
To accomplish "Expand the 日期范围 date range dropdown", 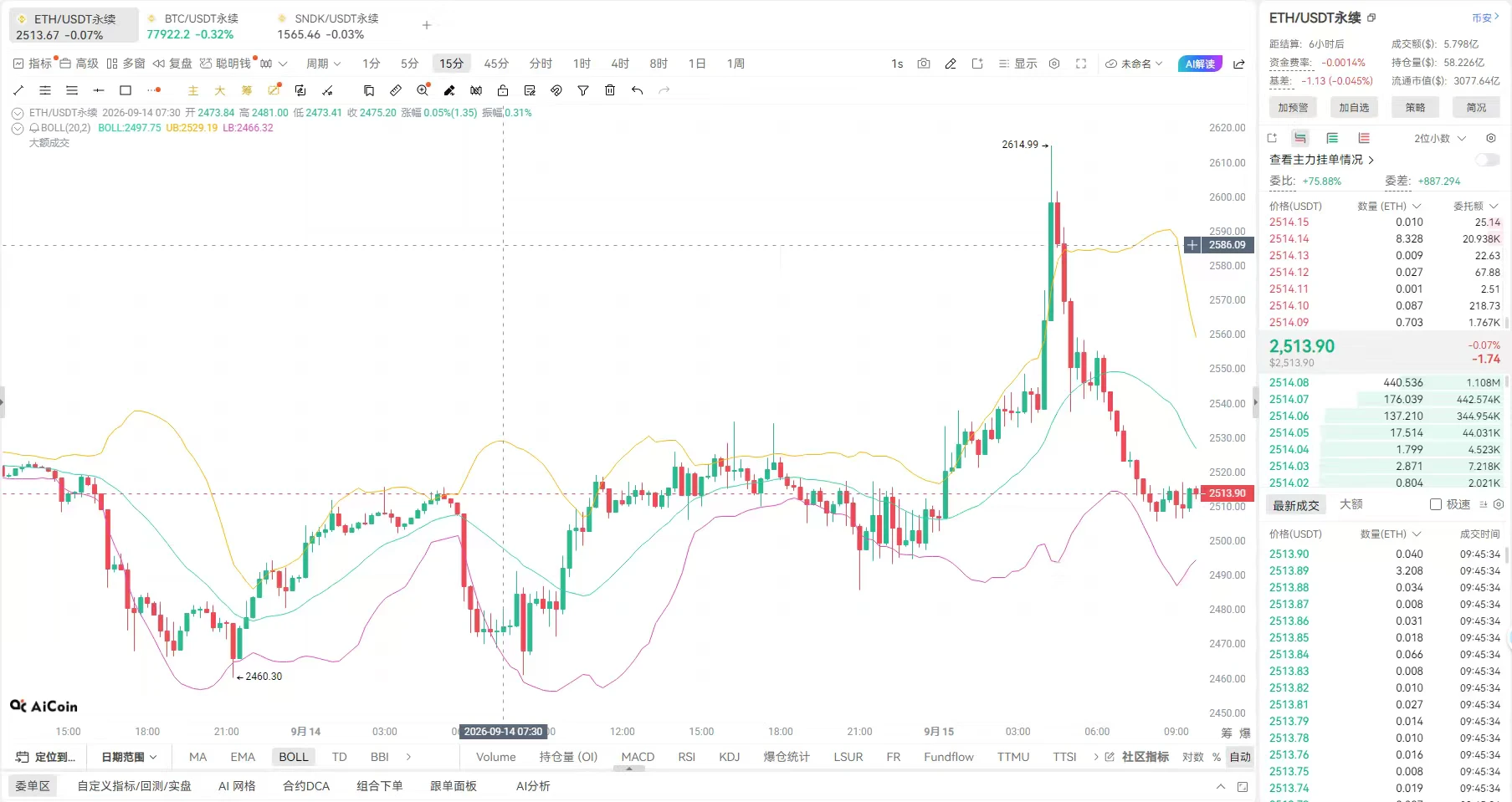I will click(129, 757).
